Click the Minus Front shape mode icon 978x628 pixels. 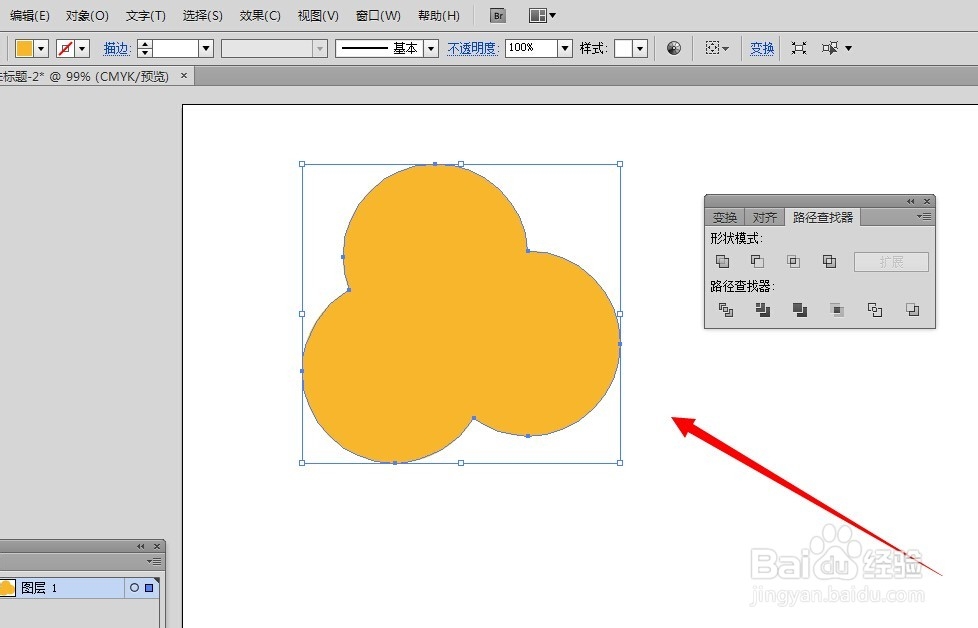click(757, 261)
